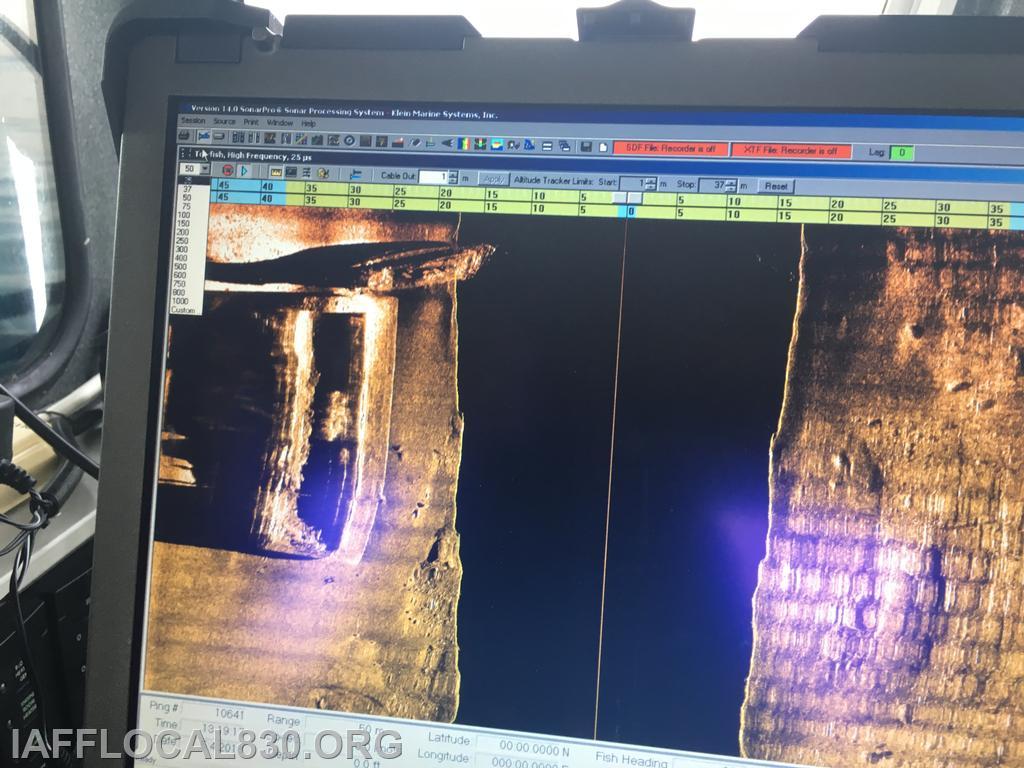Click the left-pointing gray speaker-shaped icon

447,143
